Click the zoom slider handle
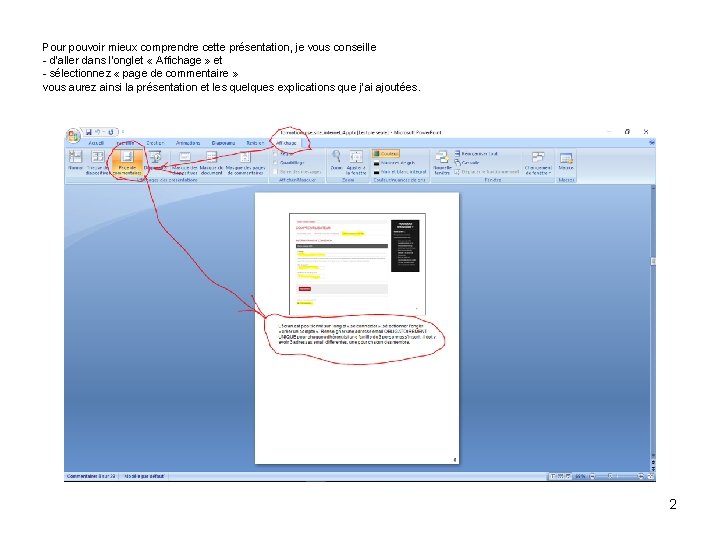This screenshot has height=540, width=720. 610,477
